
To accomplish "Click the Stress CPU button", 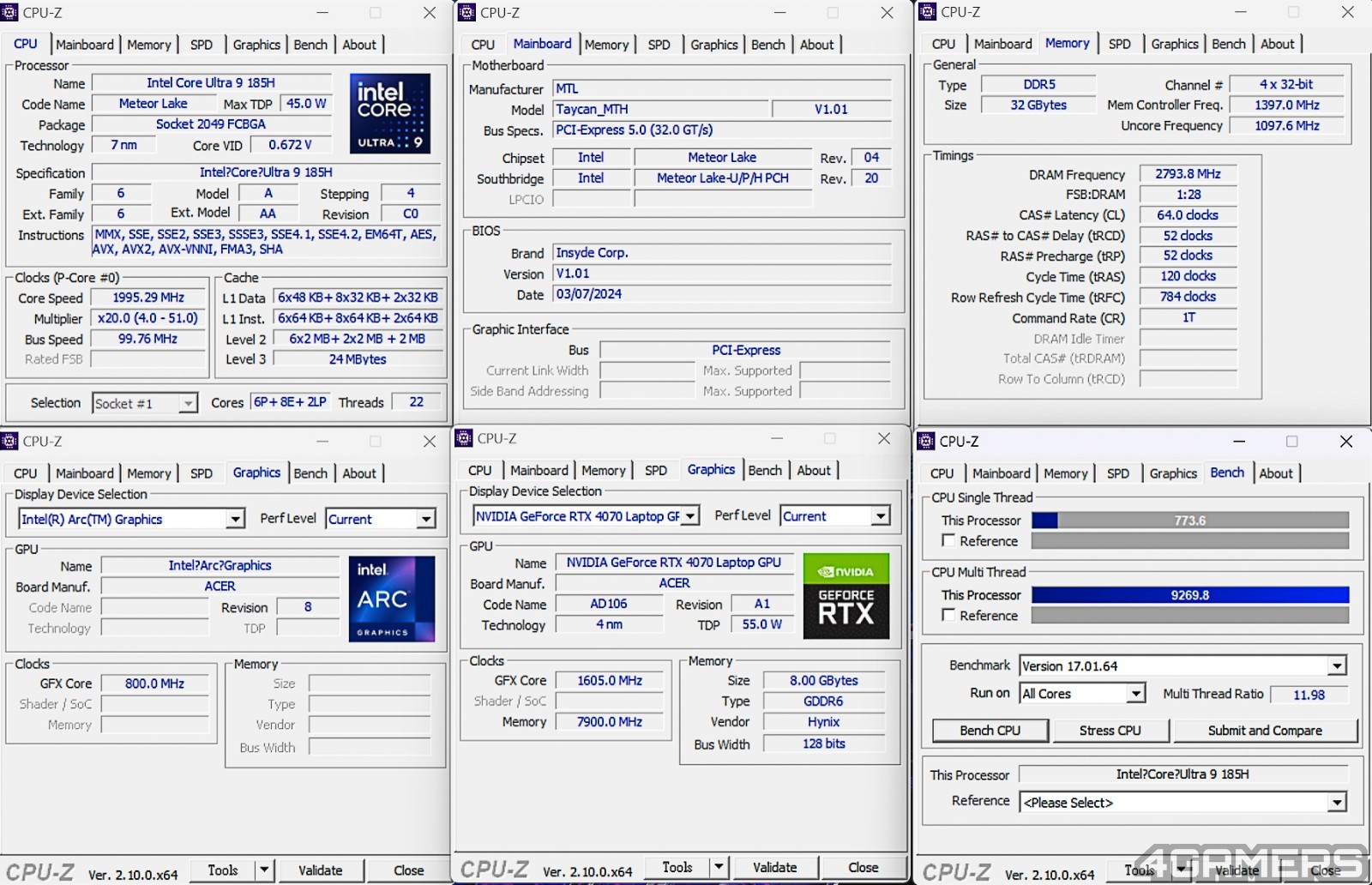I will (x=1110, y=731).
